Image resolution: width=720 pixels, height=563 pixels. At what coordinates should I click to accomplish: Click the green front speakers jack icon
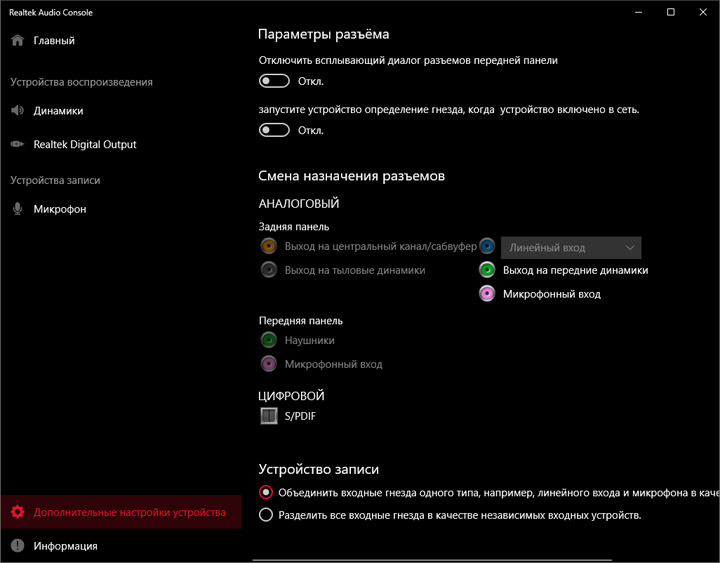pyautogui.click(x=487, y=270)
